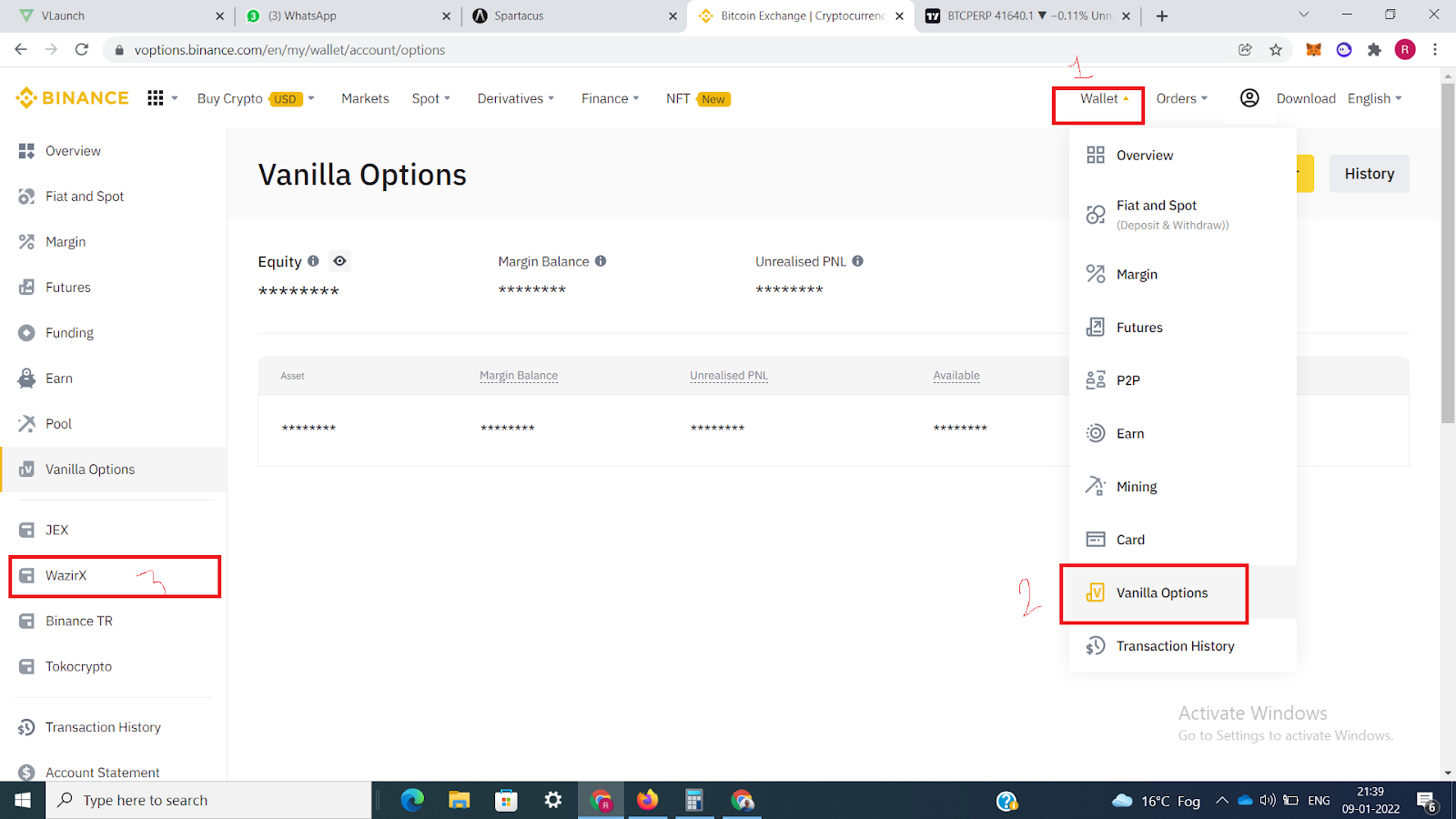Viewport: 1456px width, 819px height.
Task: Click the browser address bar
Action: click(673, 50)
